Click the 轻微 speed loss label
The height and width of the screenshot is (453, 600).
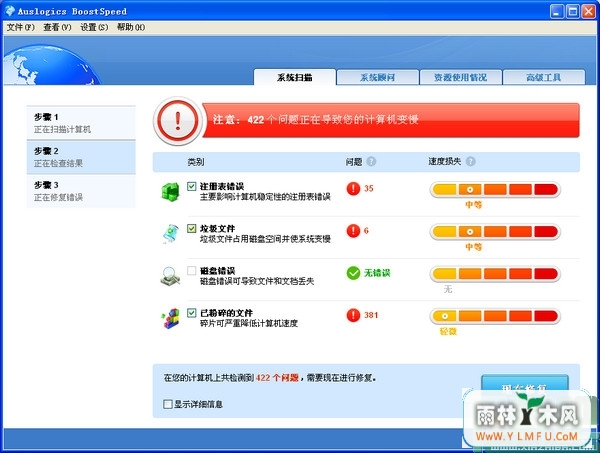(x=448, y=331)
